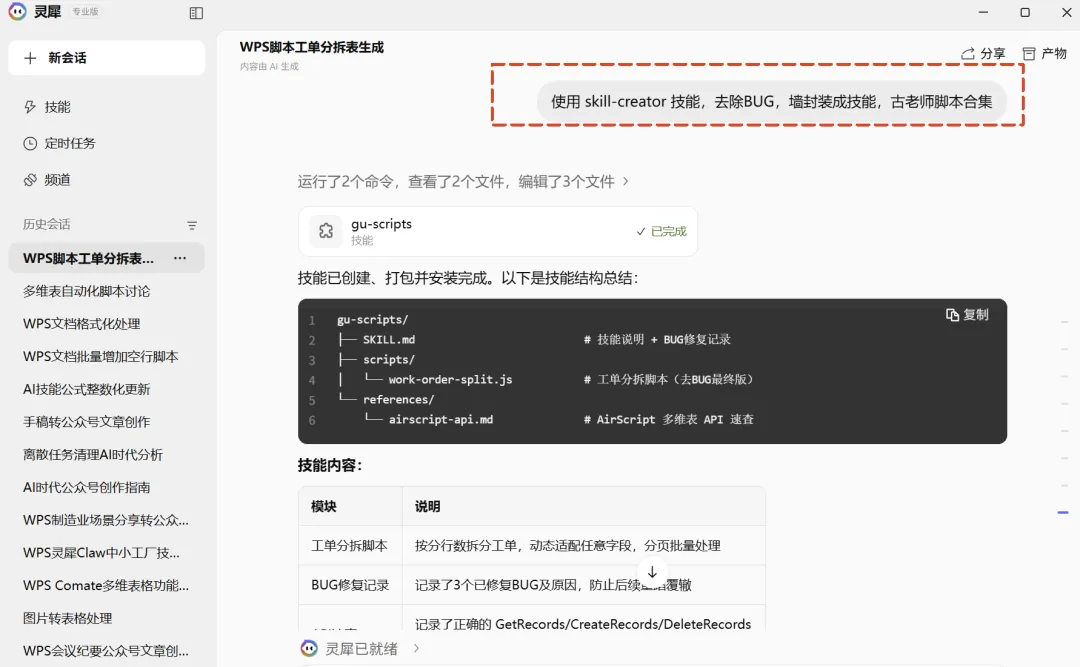This screenshot has width=1080, height=667.
Task: Select the active WPS脚本工单分拆表 conversation
Action: [107, 258]
